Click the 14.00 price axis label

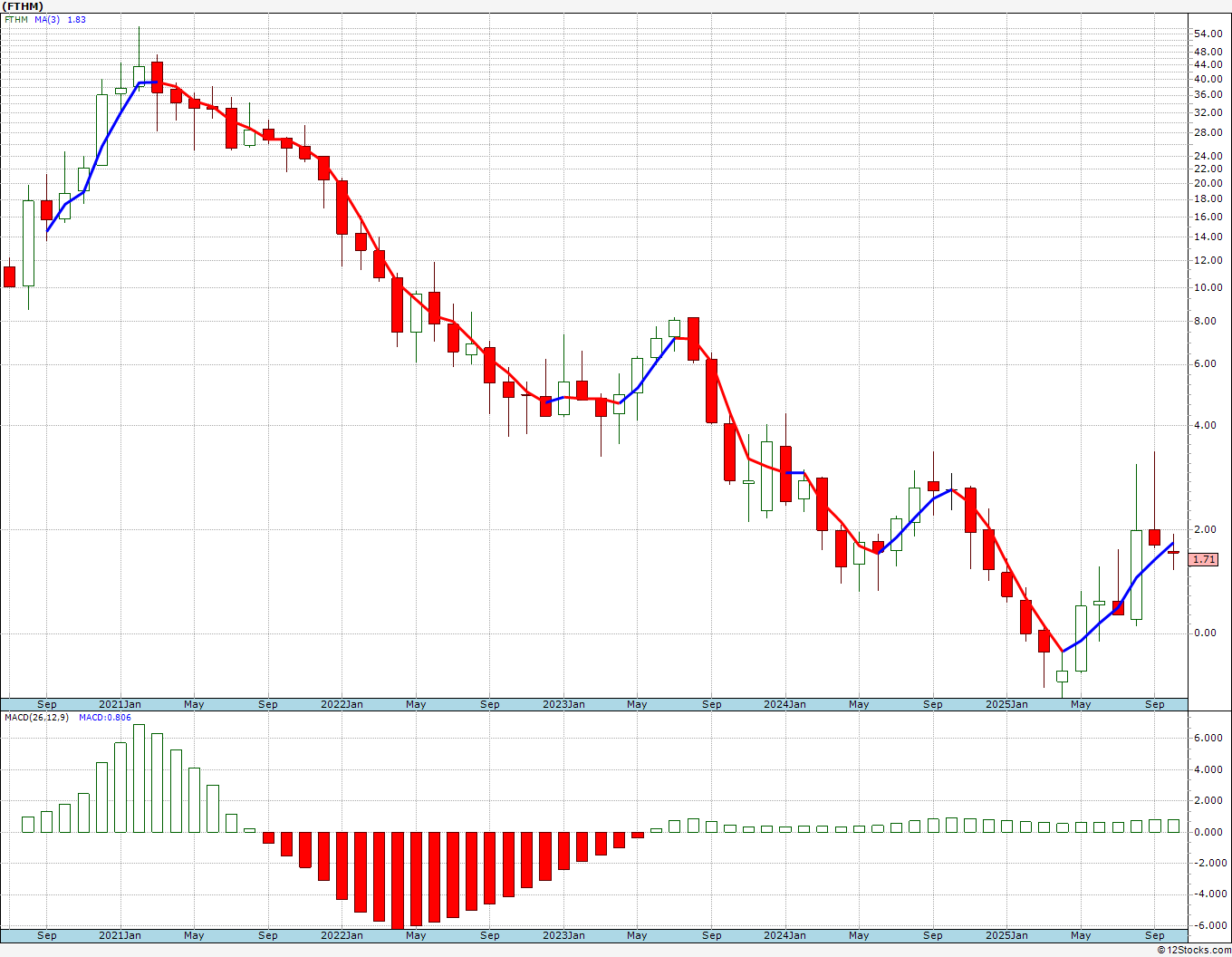1208,237
